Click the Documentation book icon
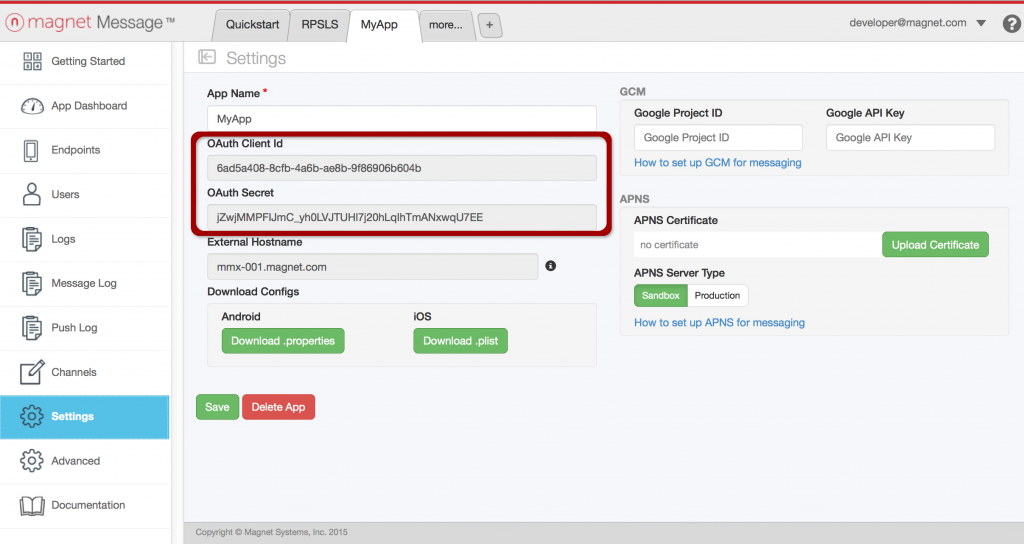 (32, 505)
